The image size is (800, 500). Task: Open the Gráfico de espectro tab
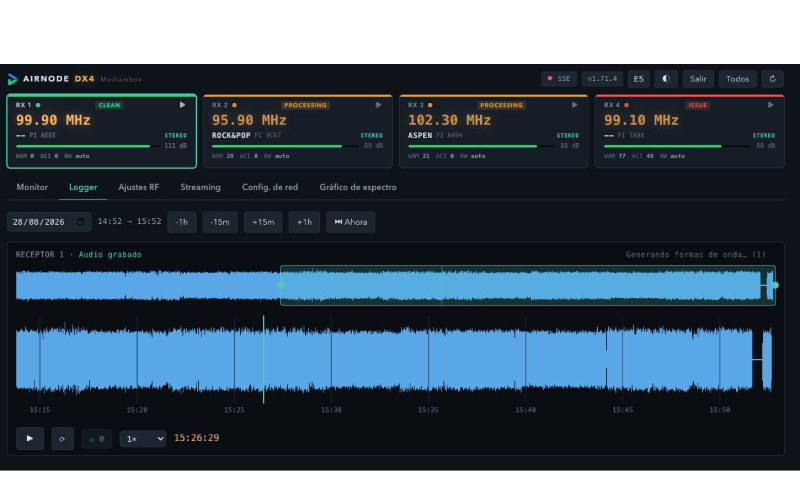(358, 187)
